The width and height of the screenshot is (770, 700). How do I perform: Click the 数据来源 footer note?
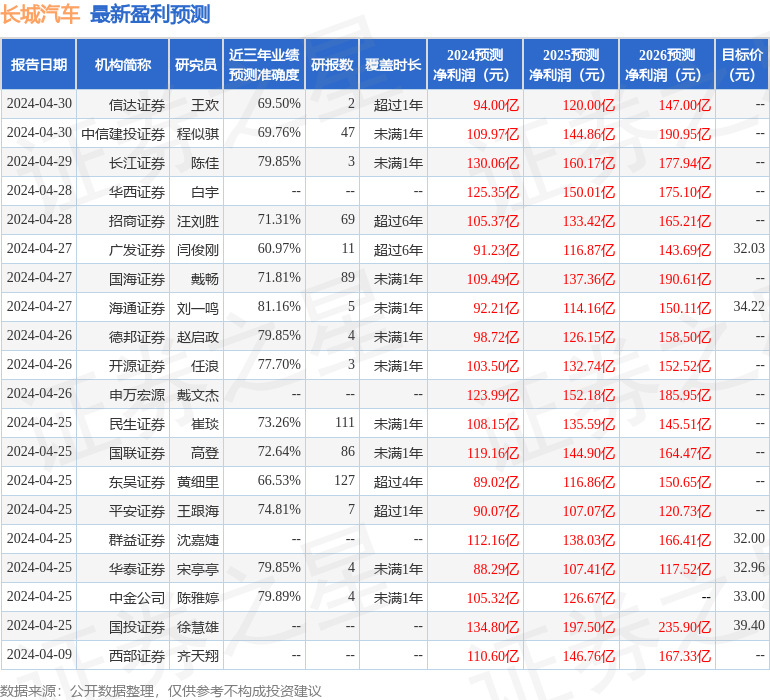(161, 691)
